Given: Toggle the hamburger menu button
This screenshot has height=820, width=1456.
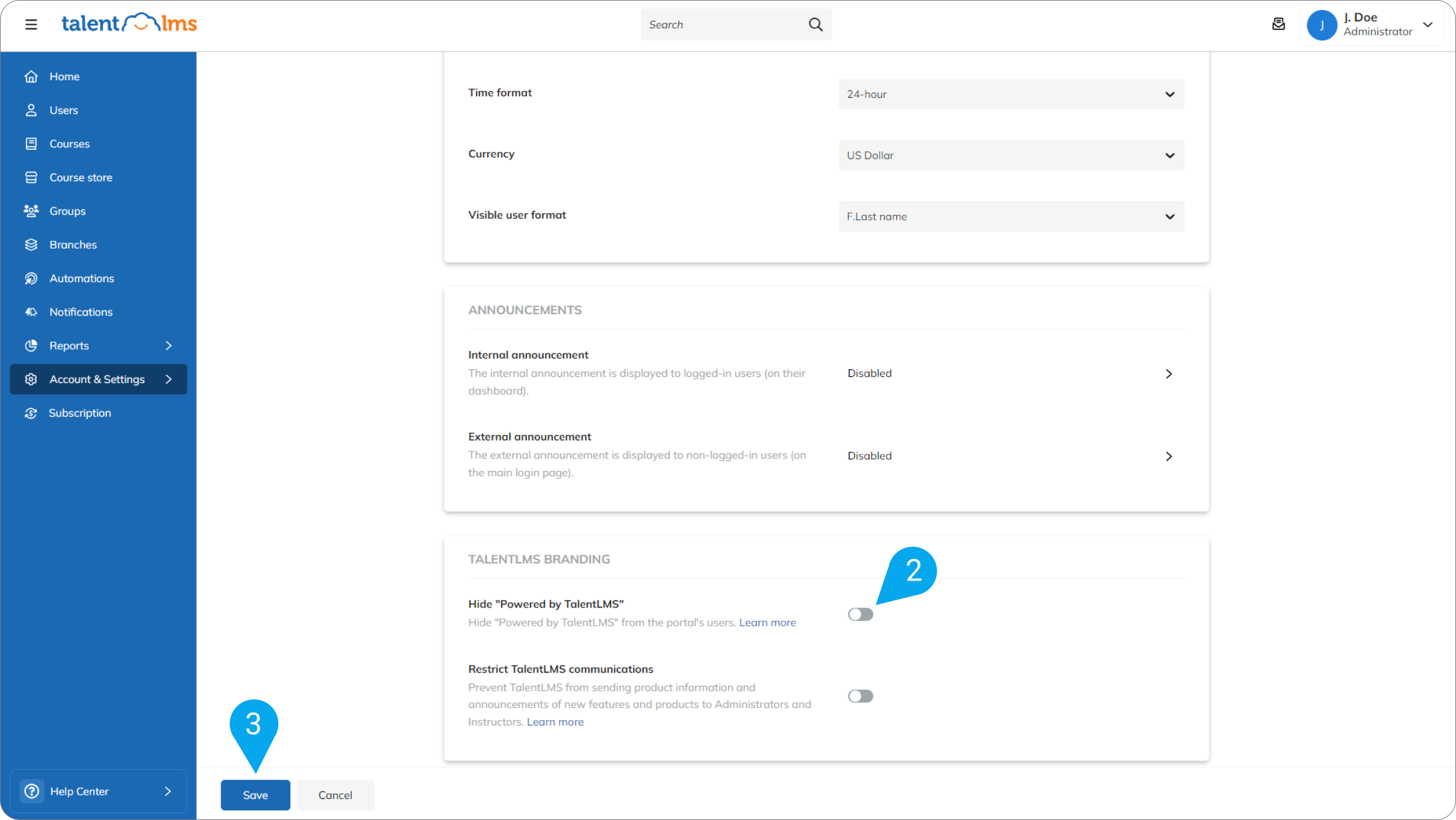Looking at the screenshot, I should [30, 24].
